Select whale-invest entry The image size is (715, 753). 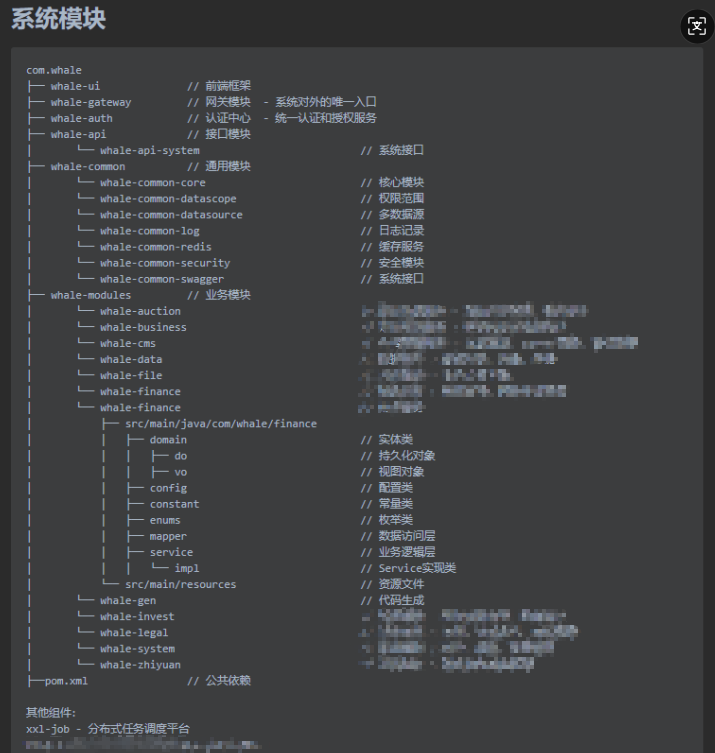tap(137, 617)
